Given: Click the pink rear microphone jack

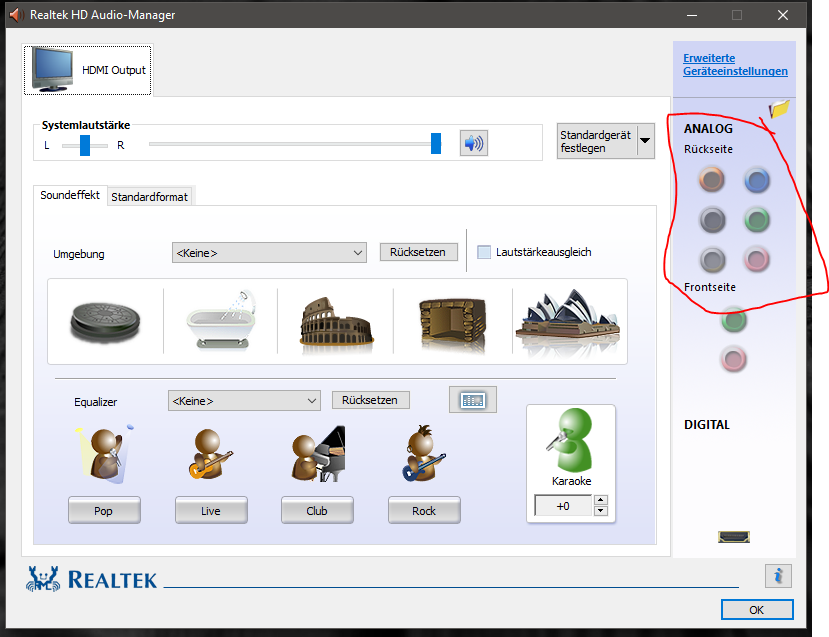Looking at the screenshot, I should click(757, 260).
